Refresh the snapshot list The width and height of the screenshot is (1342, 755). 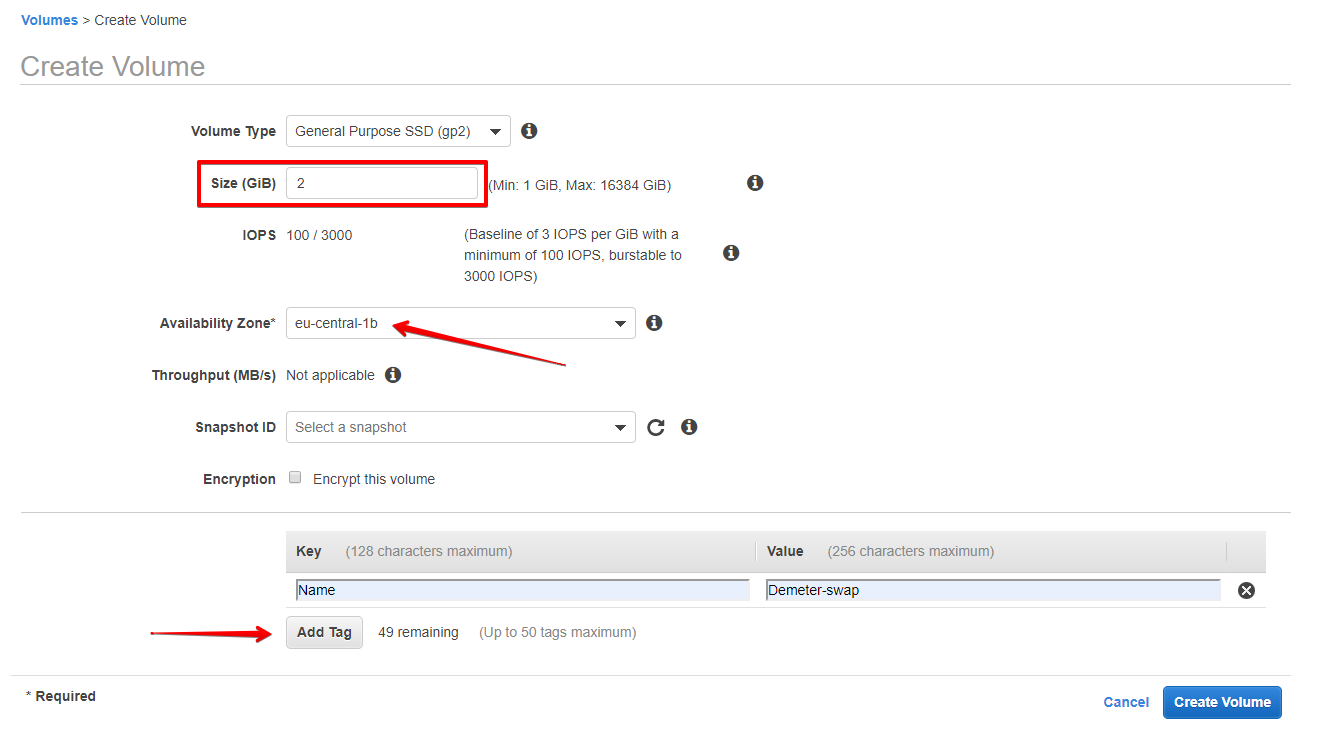click(656, 427)
